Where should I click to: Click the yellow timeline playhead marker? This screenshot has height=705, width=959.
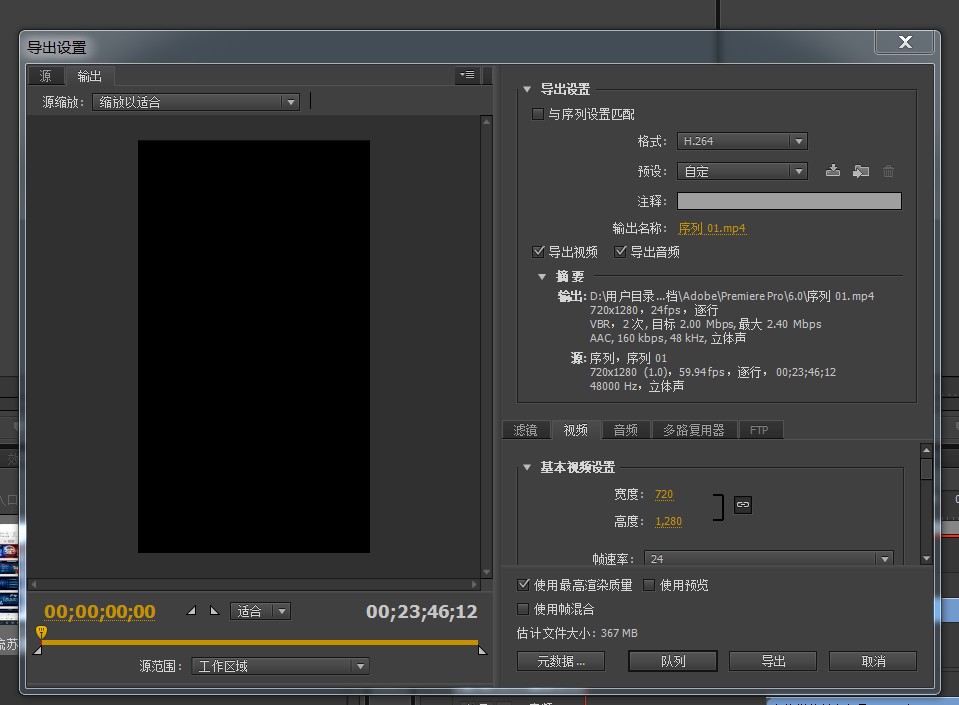click(x=40, y=632)
